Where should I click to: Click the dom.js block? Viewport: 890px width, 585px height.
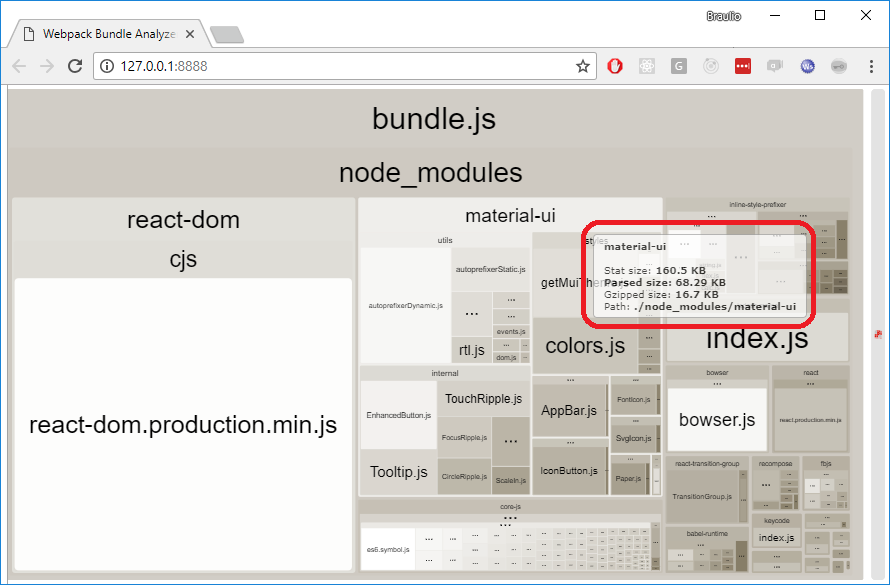[x=506, y=357]
